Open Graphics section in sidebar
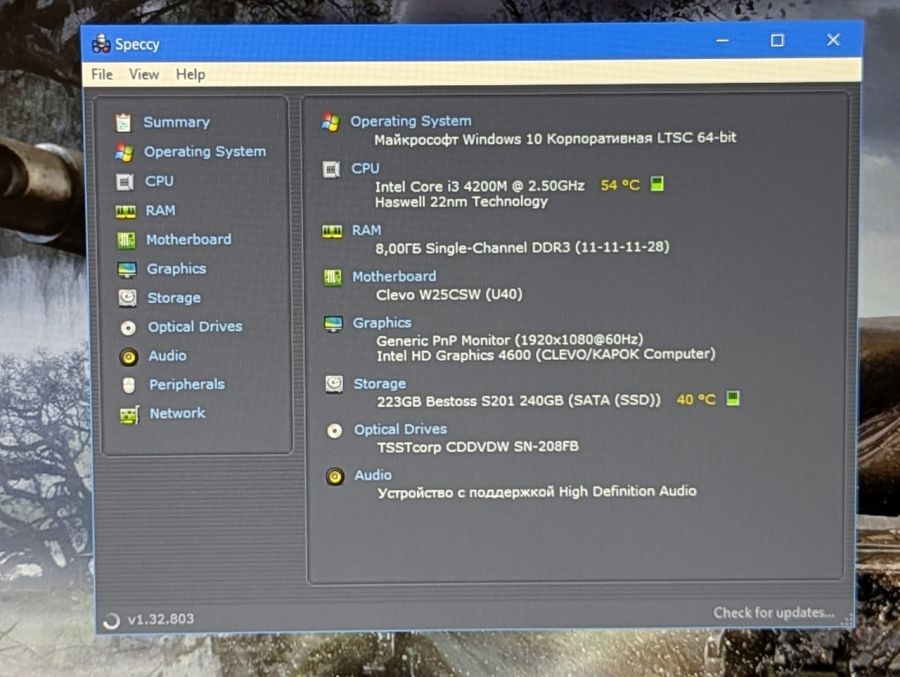The width and height of the screenshot is (900, 677). [x=176, y=269]
